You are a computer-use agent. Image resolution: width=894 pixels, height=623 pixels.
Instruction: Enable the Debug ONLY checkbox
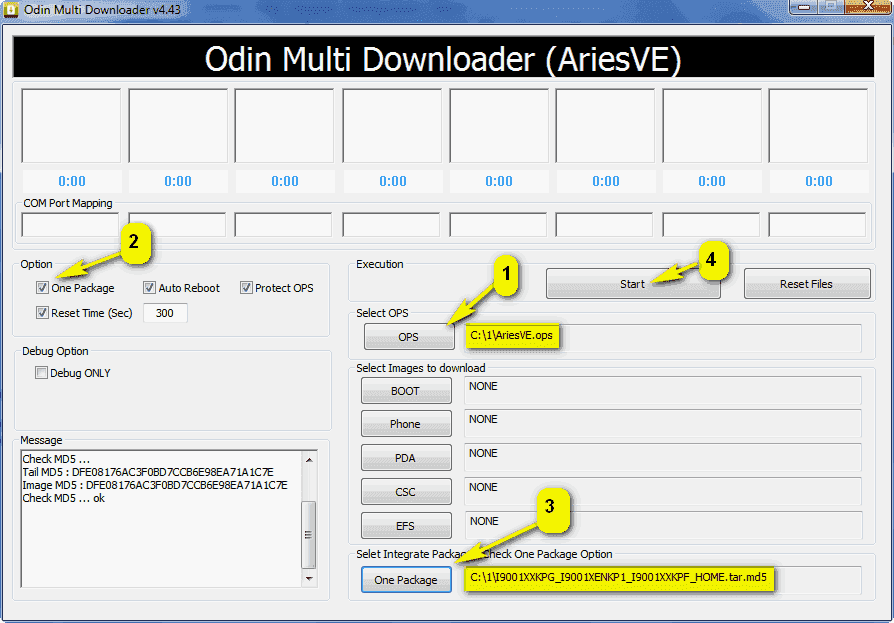pyautogui.click(x=41, y=373)
